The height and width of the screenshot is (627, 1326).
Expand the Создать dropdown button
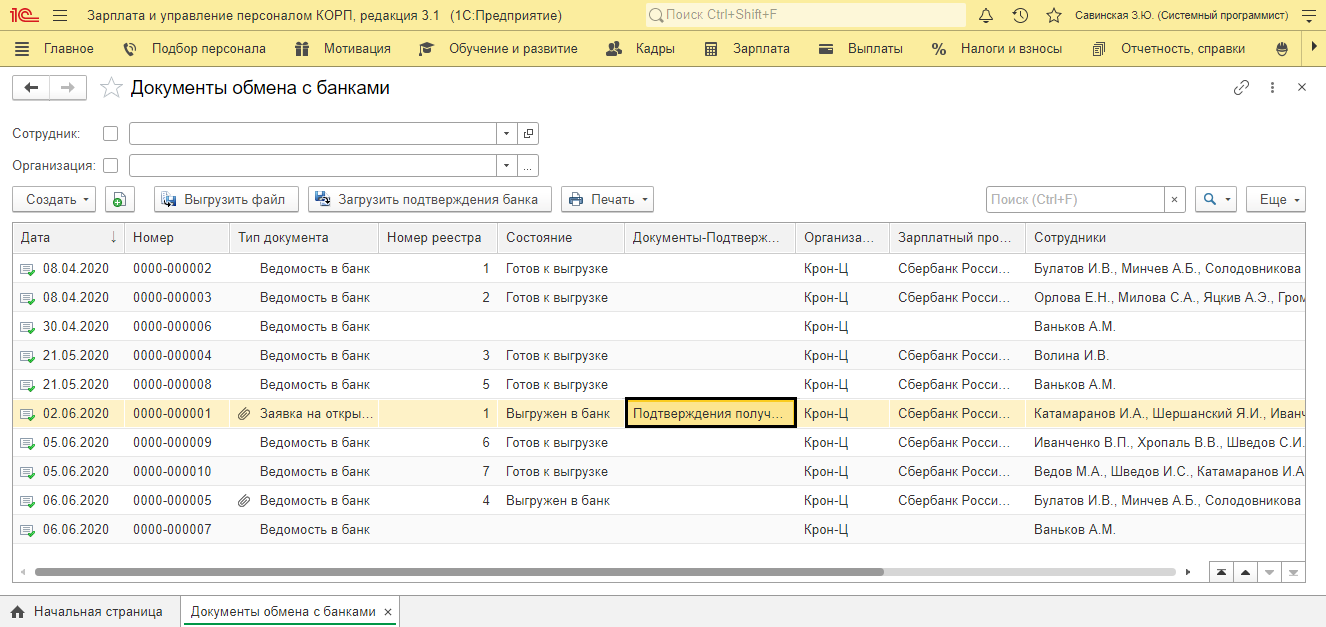(x=54, y=199)
